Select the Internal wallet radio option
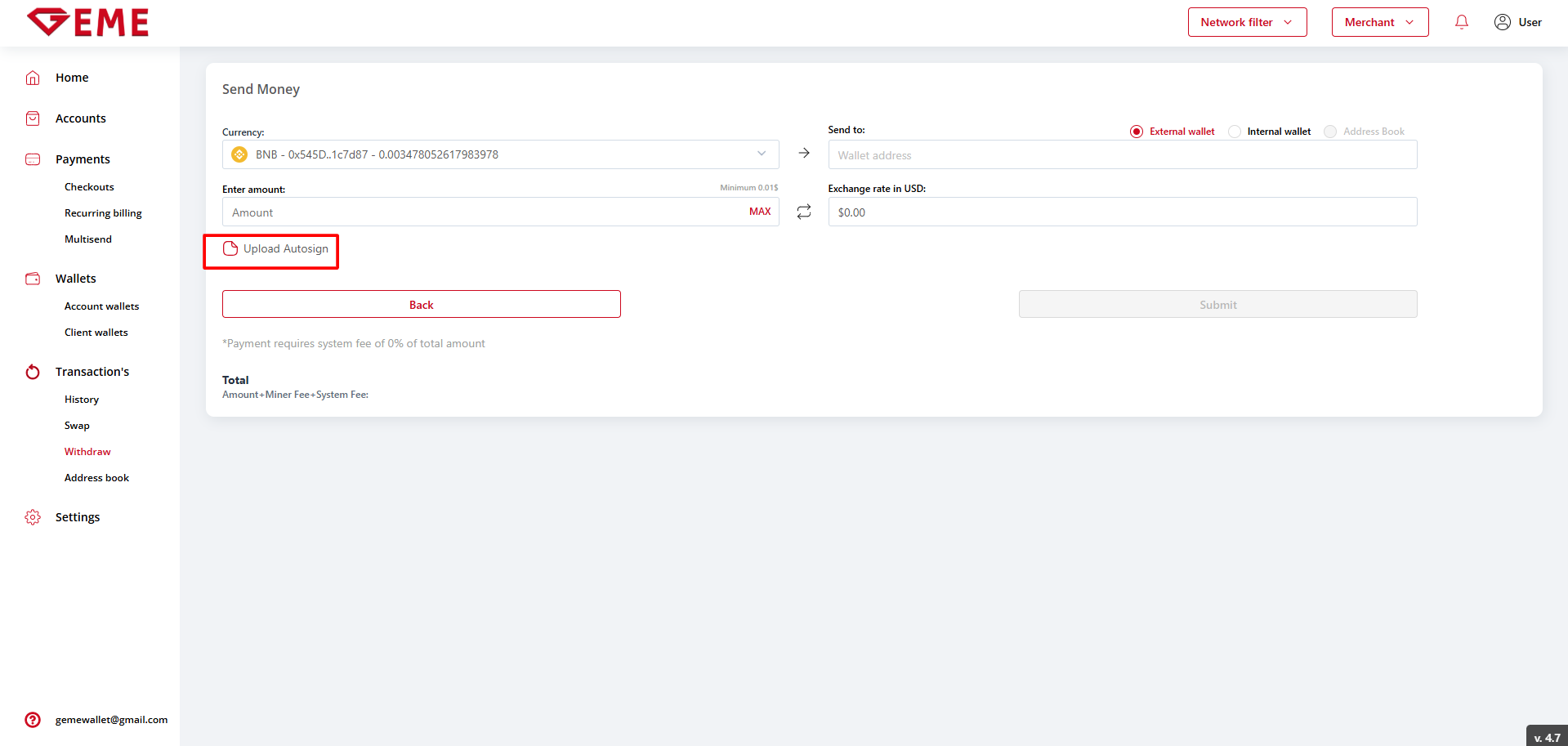This screenshot has height=746, width=1568. point(1235,132)
